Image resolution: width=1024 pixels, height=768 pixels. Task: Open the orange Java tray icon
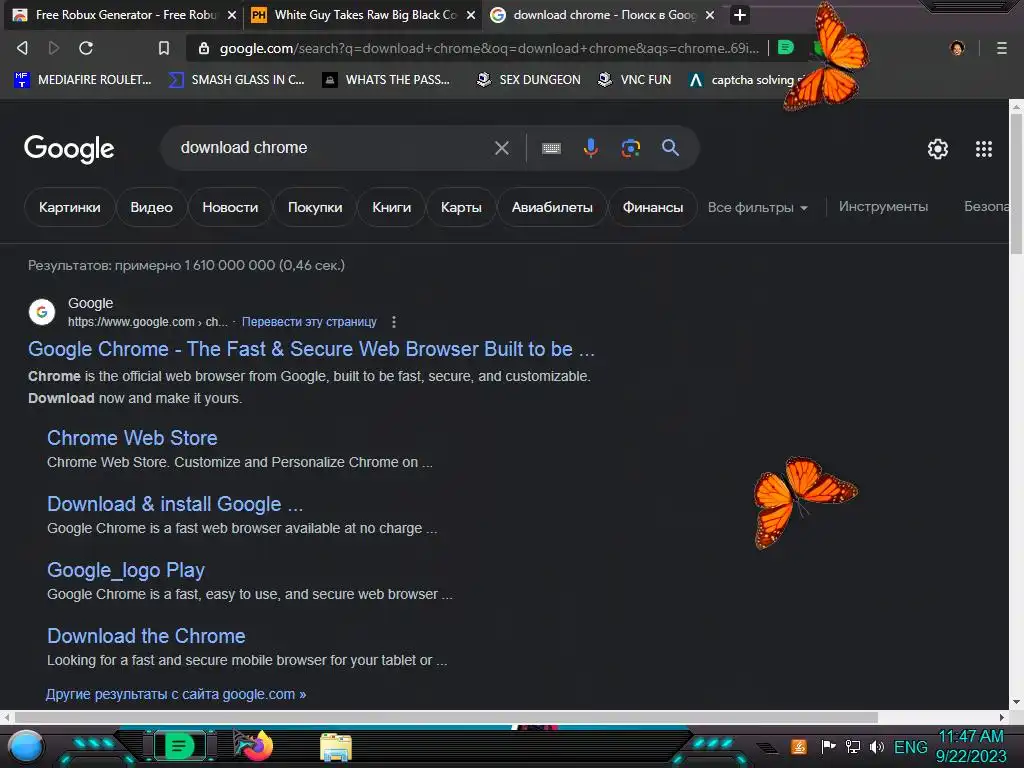pyautogui.click(x=798, y=746)
